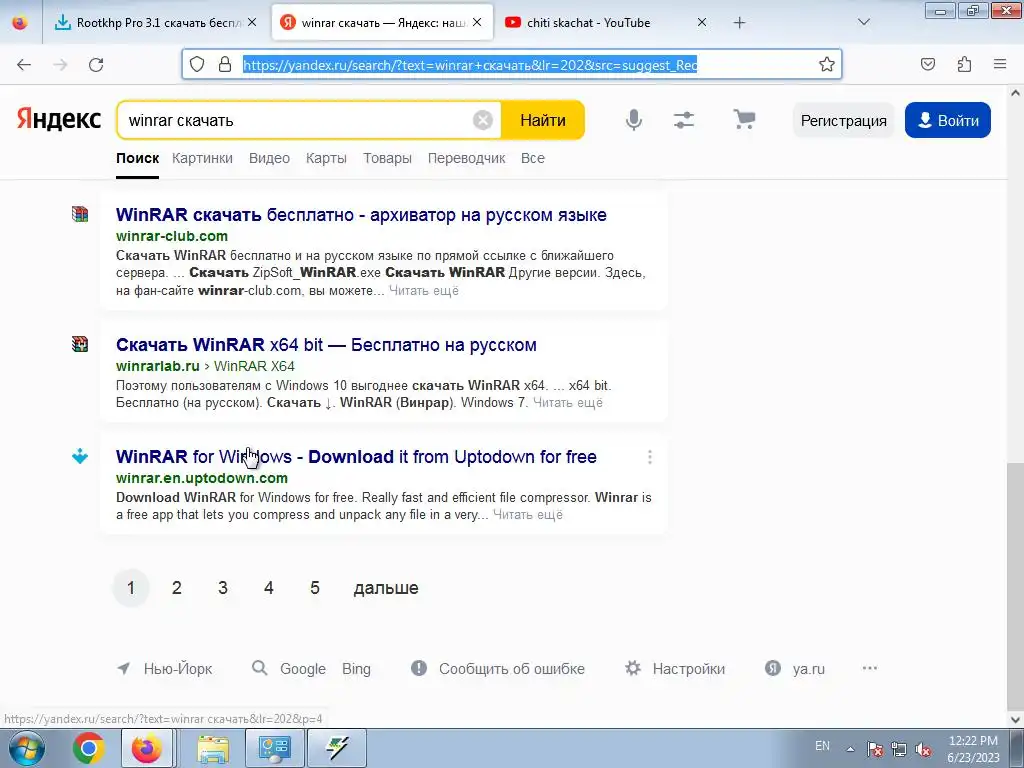Expand Читать ещё for winrar-club result
1024x768 pixels.
pos(424,291)
